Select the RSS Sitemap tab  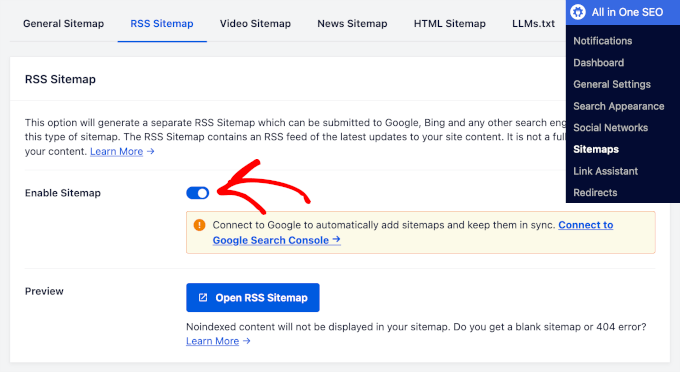pyautogui.click(x=162, y=24)
